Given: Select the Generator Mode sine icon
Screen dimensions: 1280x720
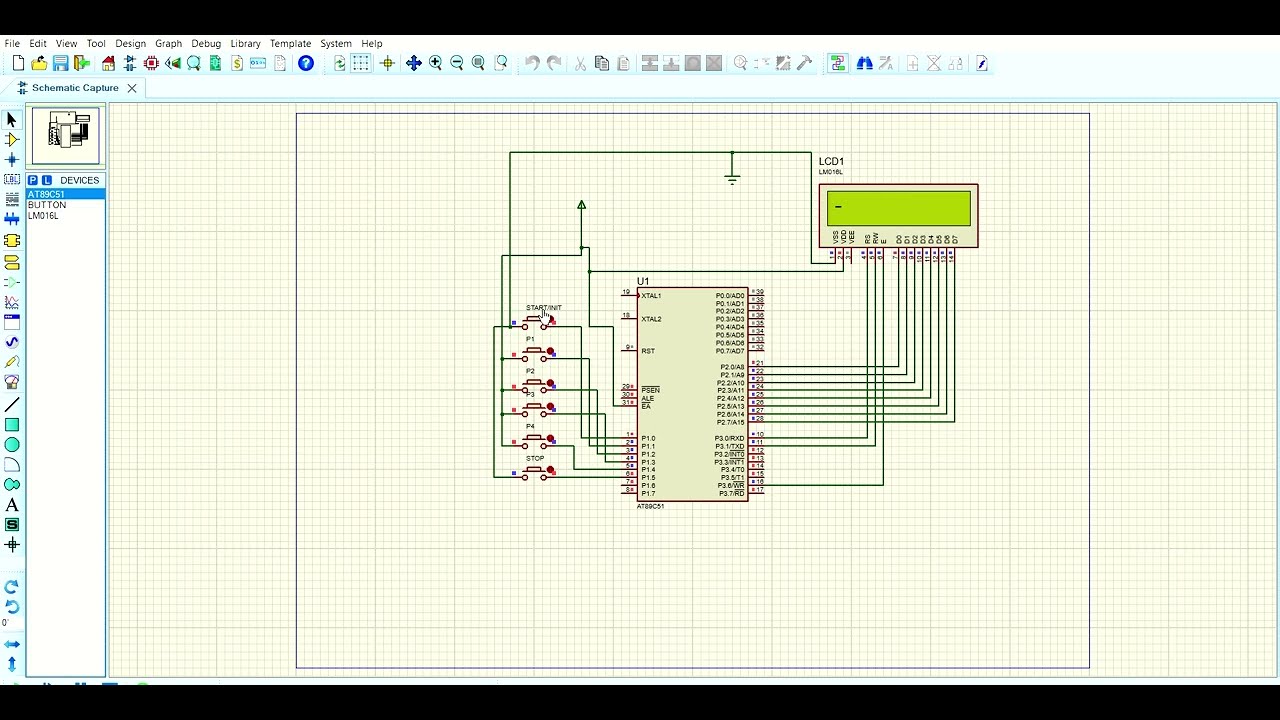Looking at the screenshot, I should (x=12, y=342).
